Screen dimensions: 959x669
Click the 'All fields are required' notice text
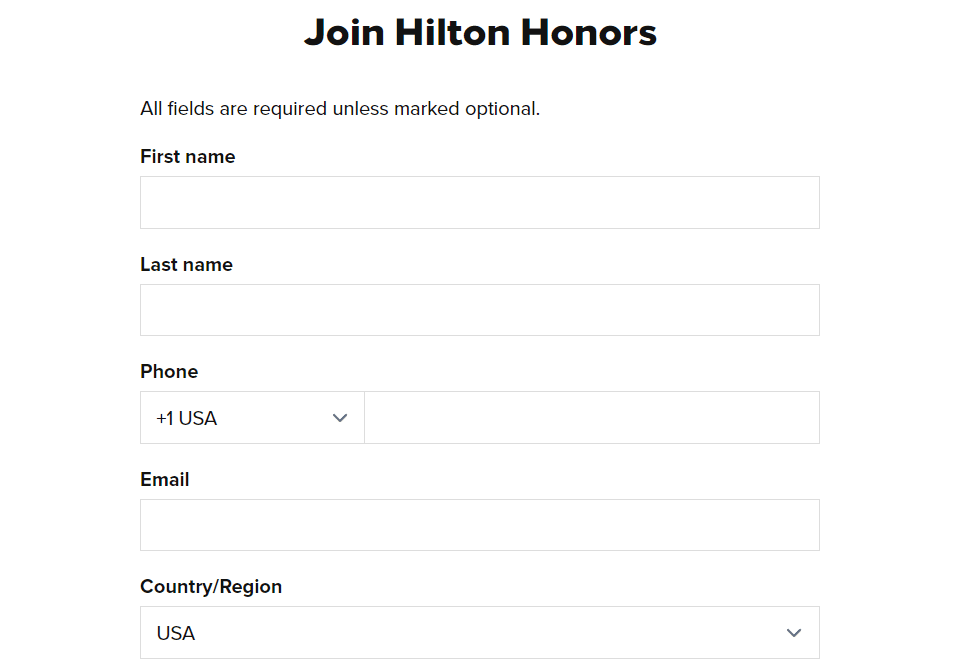click(x=340, y=109)
